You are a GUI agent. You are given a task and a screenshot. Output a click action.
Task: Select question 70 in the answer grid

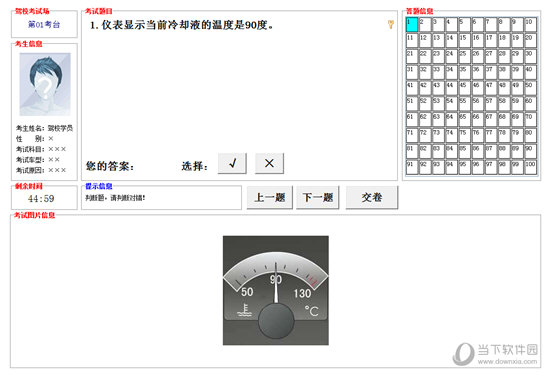click(x=530, y=120)
